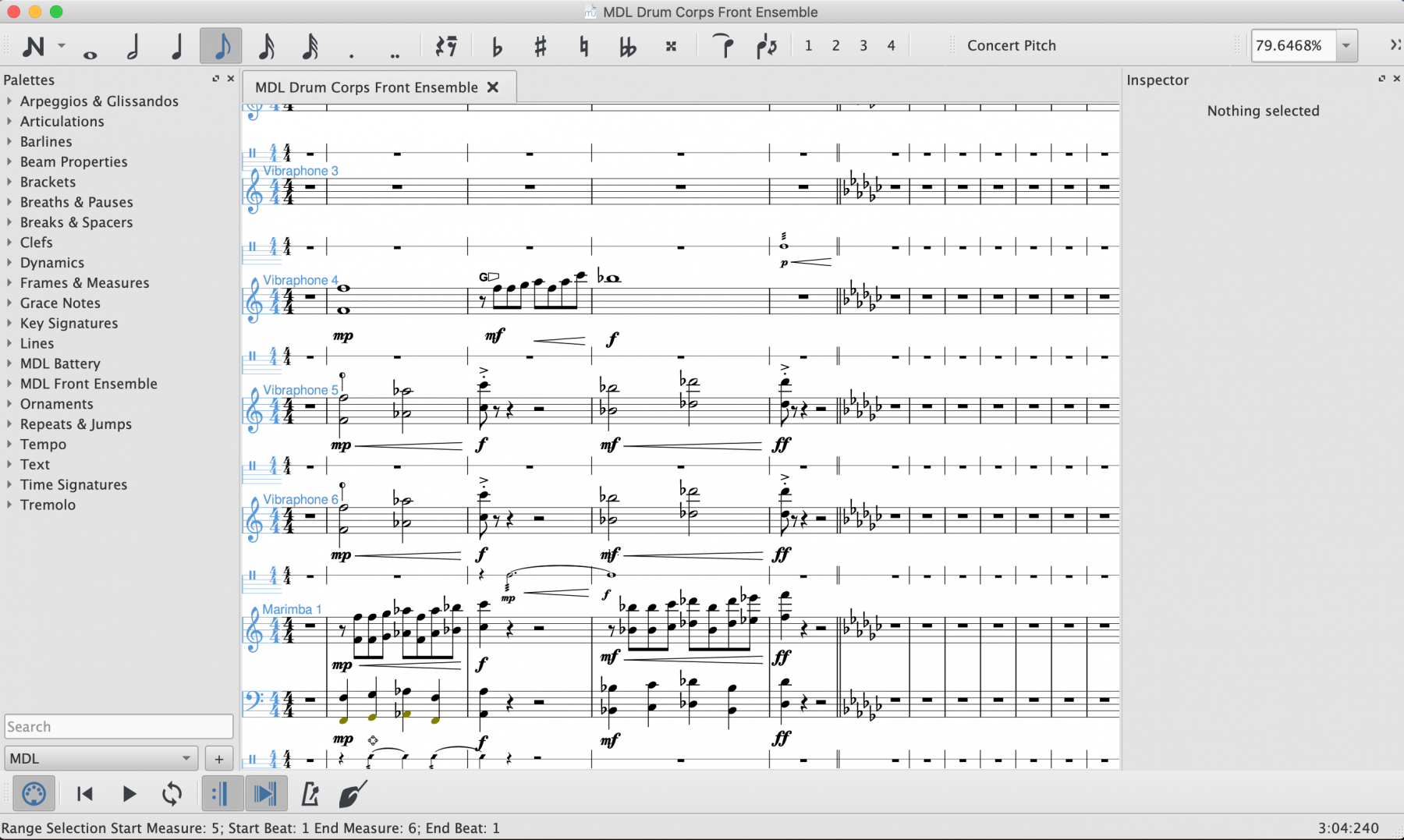The image size is (1404, 840).
Task: Click zoom percentage field
Action: point(1292,45)
